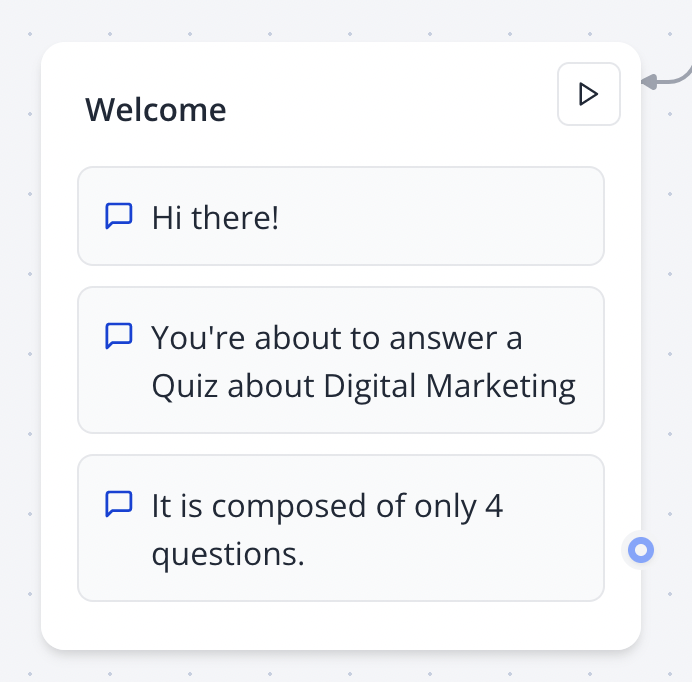Click blank space right of "questions." inside block
This screenshot has height=682, width=692.
tap(450, 553)
